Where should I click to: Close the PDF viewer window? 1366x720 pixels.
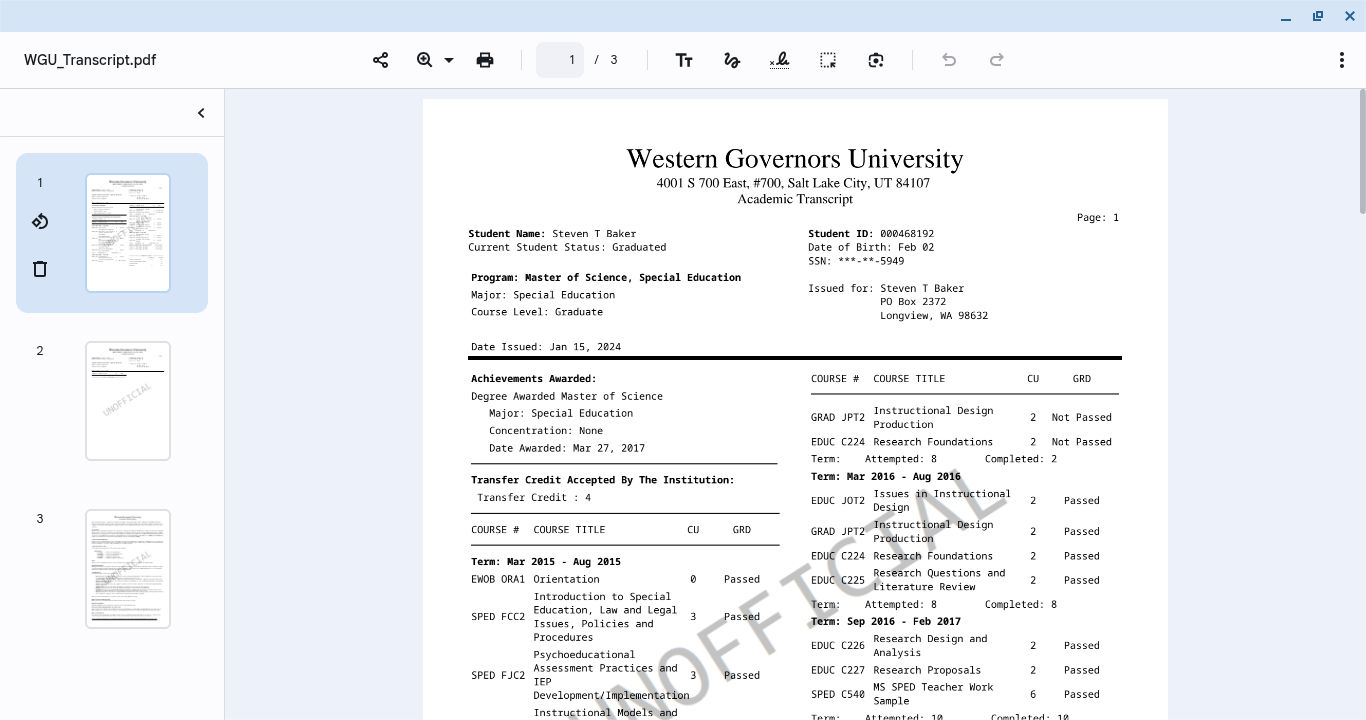pyautogui.click(x=1350, y=16)
